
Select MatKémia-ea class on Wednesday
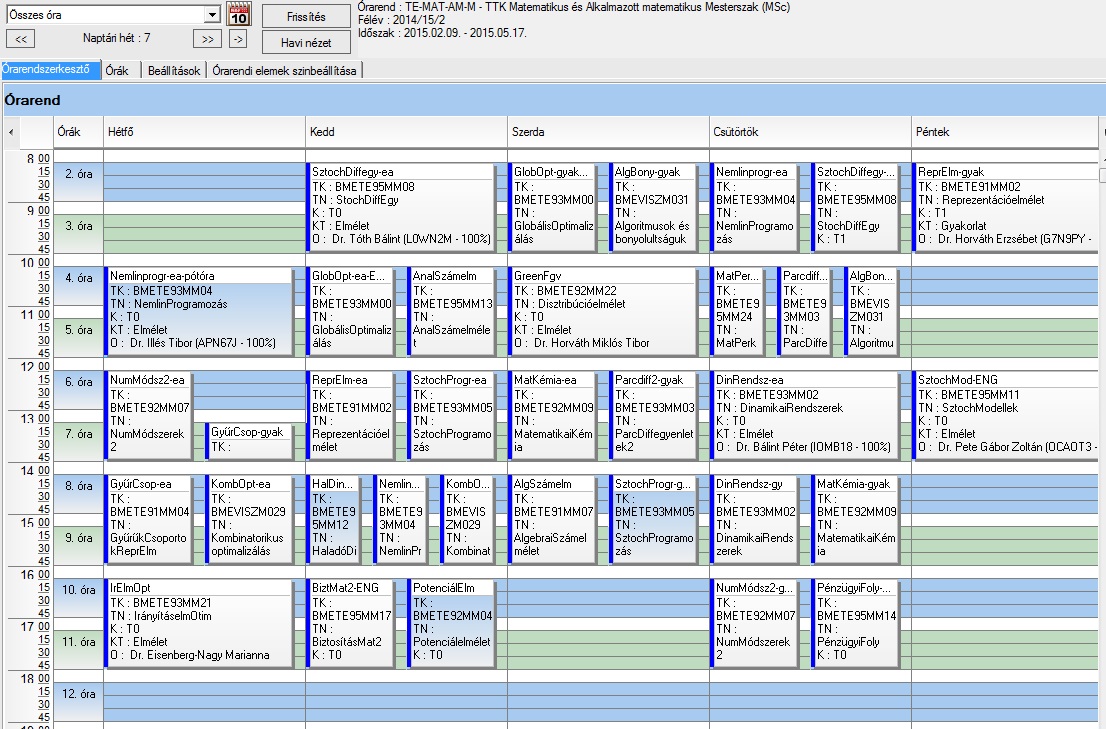(554, 416)
